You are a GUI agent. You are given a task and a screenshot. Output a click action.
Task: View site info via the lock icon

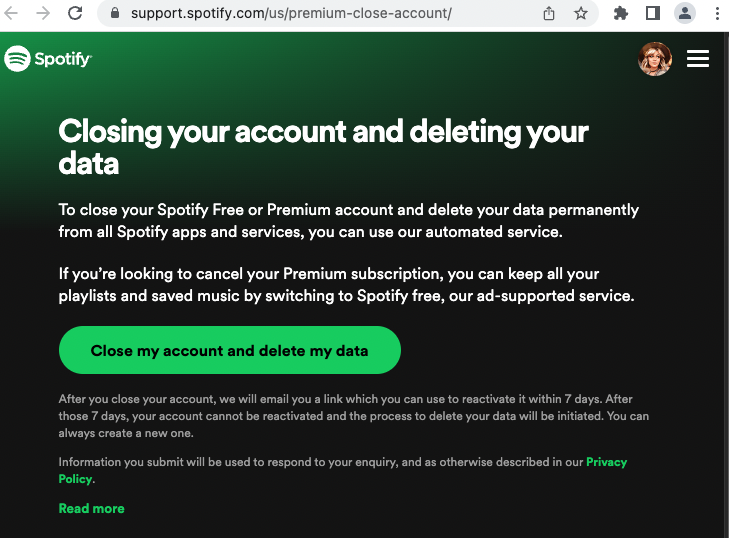coord(113,14)
